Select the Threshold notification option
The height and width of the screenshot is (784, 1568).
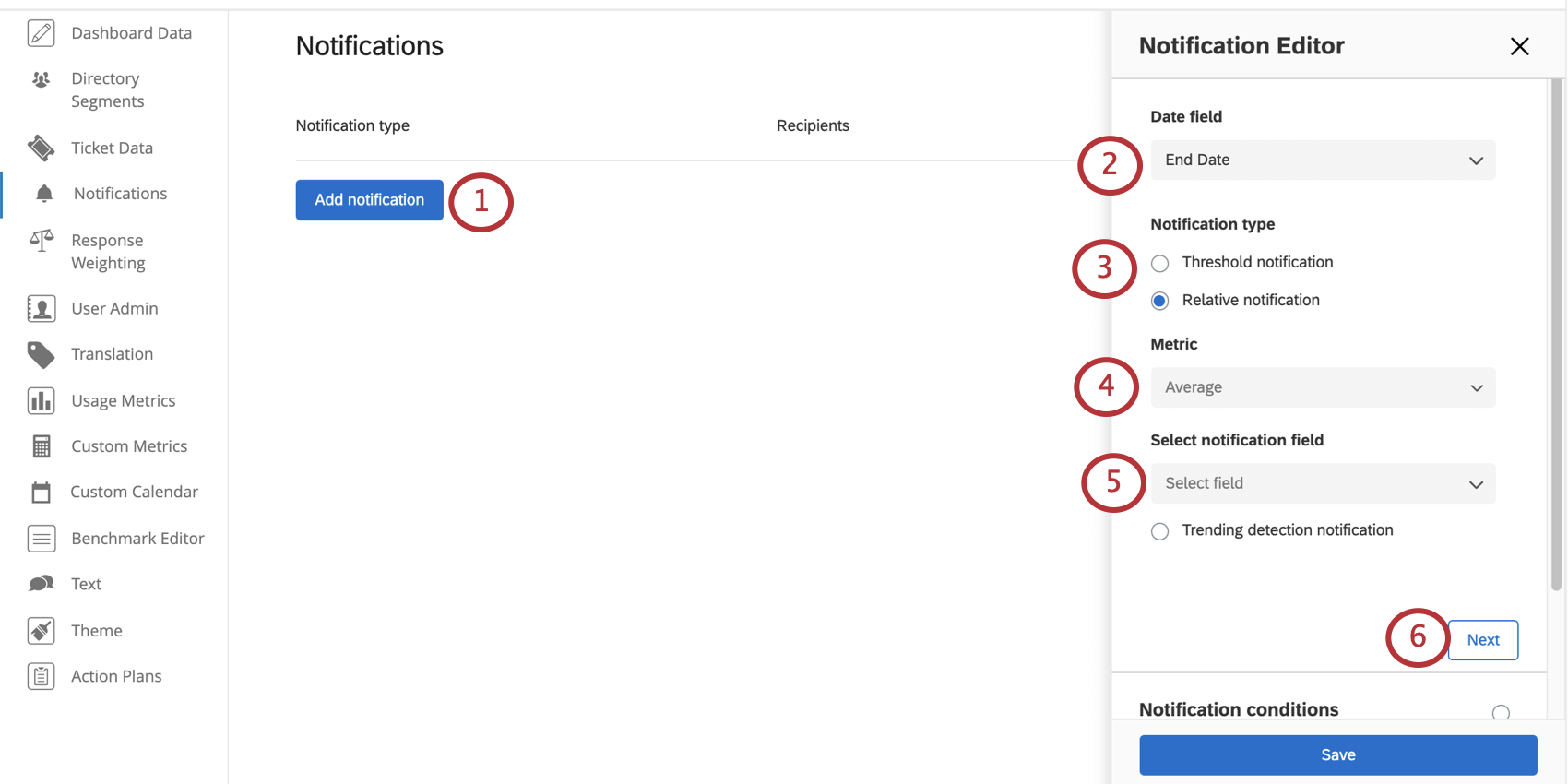click(x=1159, y=263)
